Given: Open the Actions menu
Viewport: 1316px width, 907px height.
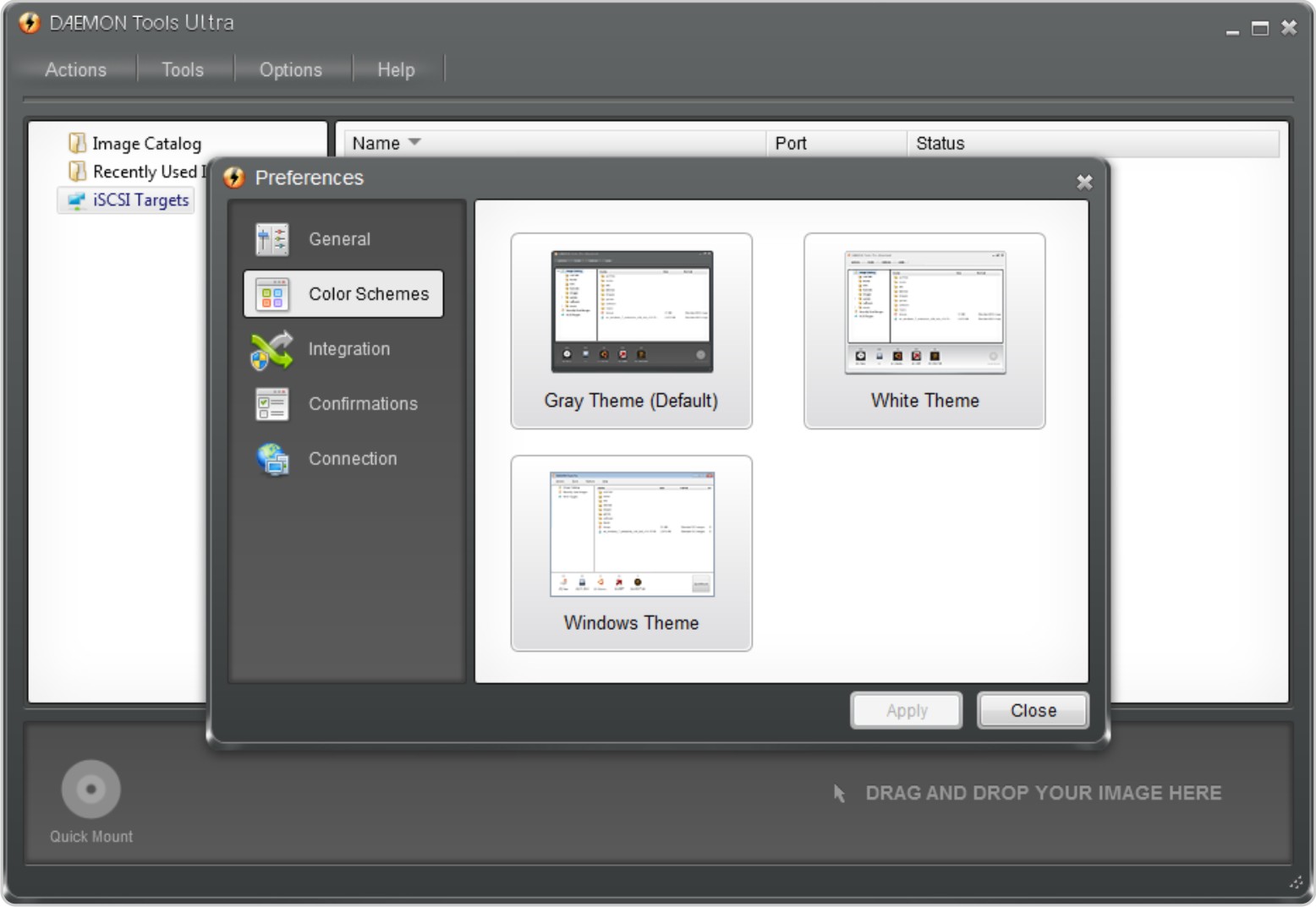Looking at the screenshot, I should tap(75, 69).
